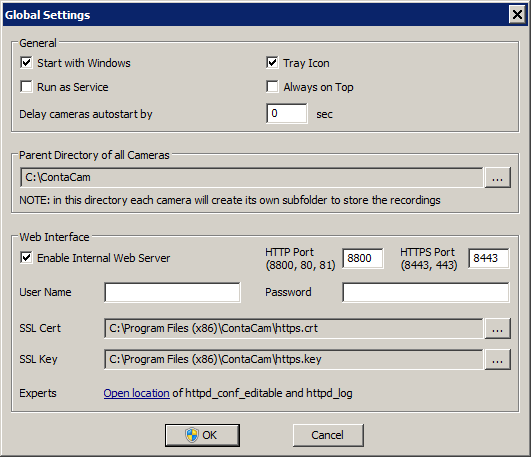
Task: Click the 'sec' unit label
Action: pyautogui.click(x=324, y=115)
